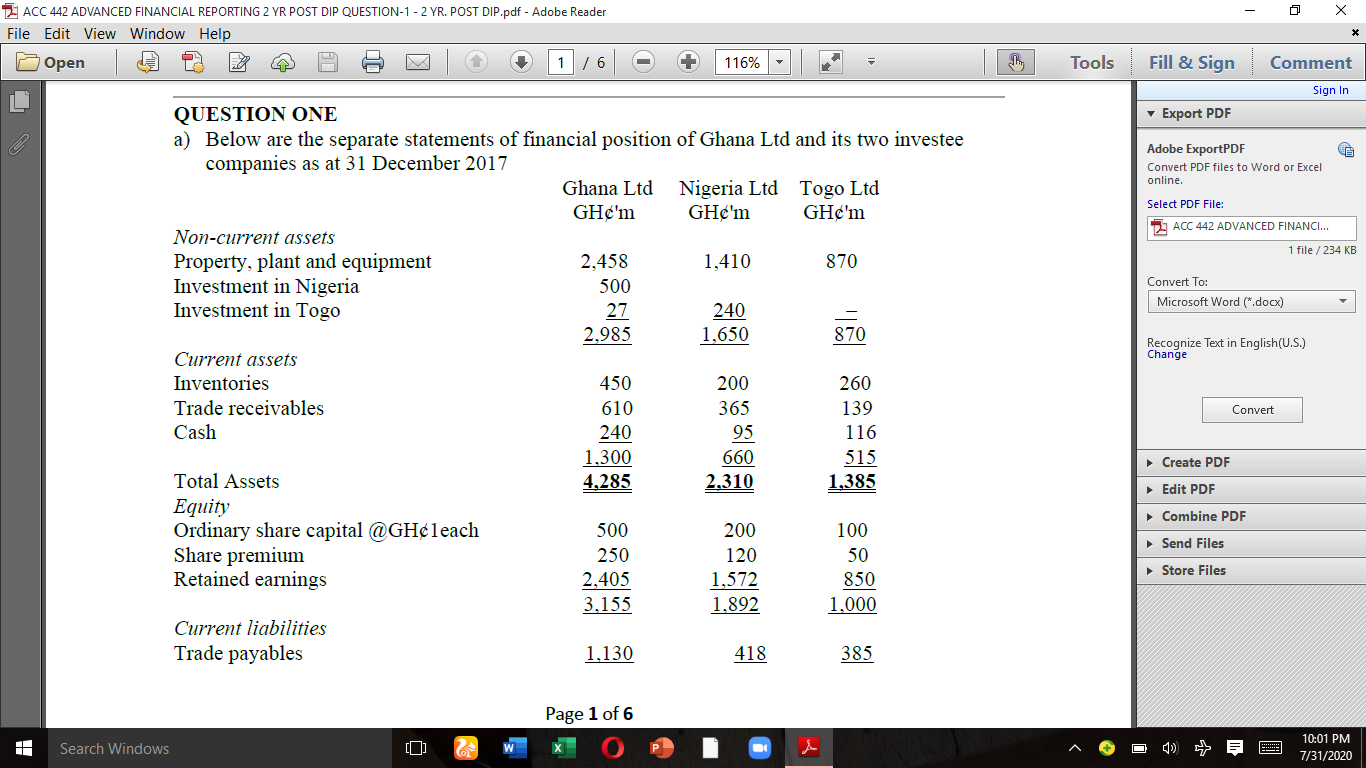
Task: Open the zoom percentage dropdown
Action: 777,61
